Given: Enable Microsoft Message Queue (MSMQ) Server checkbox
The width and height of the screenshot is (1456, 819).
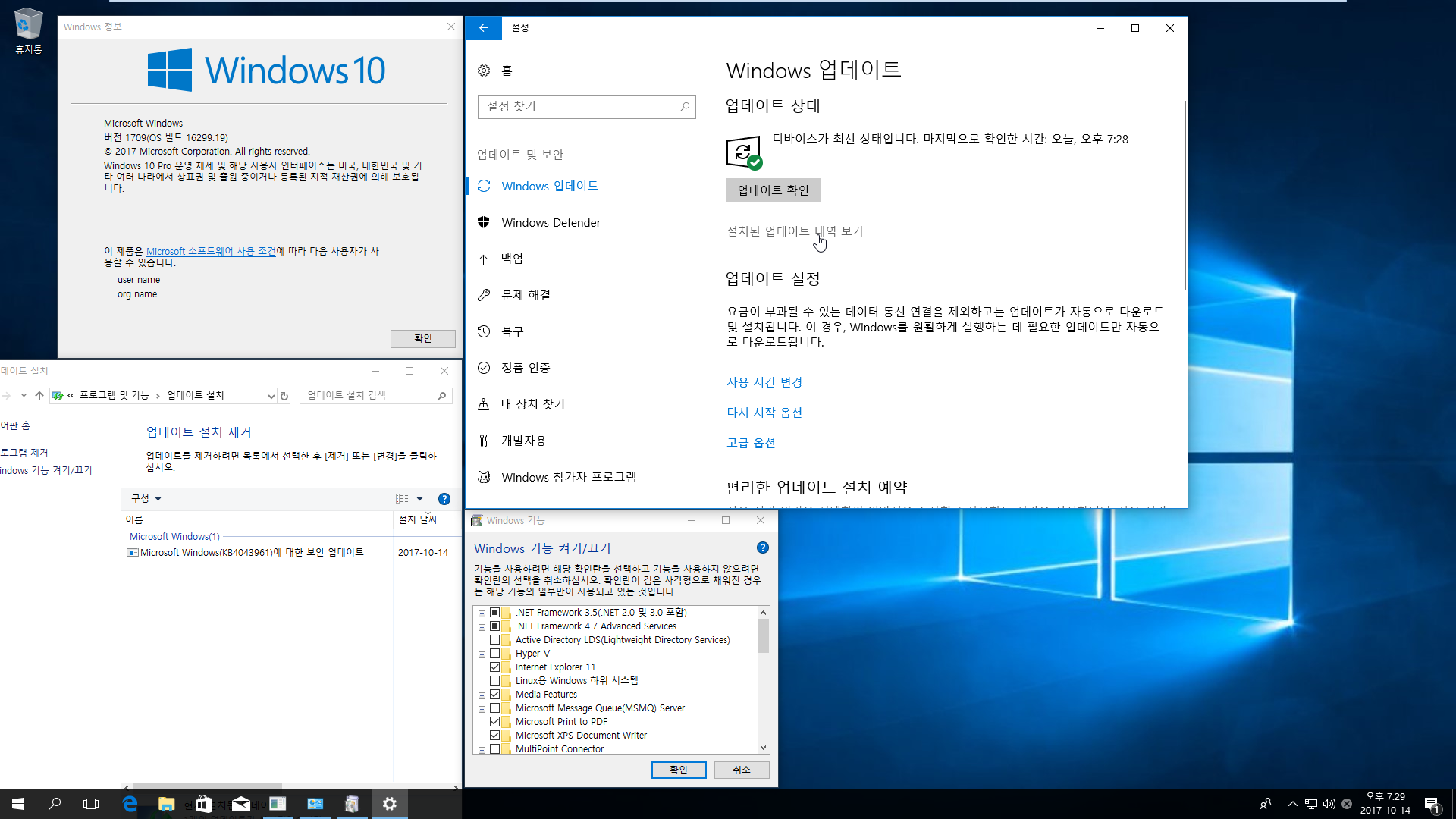Looking at the screenshot, I should pyautogui.click(x=494, y=708).
